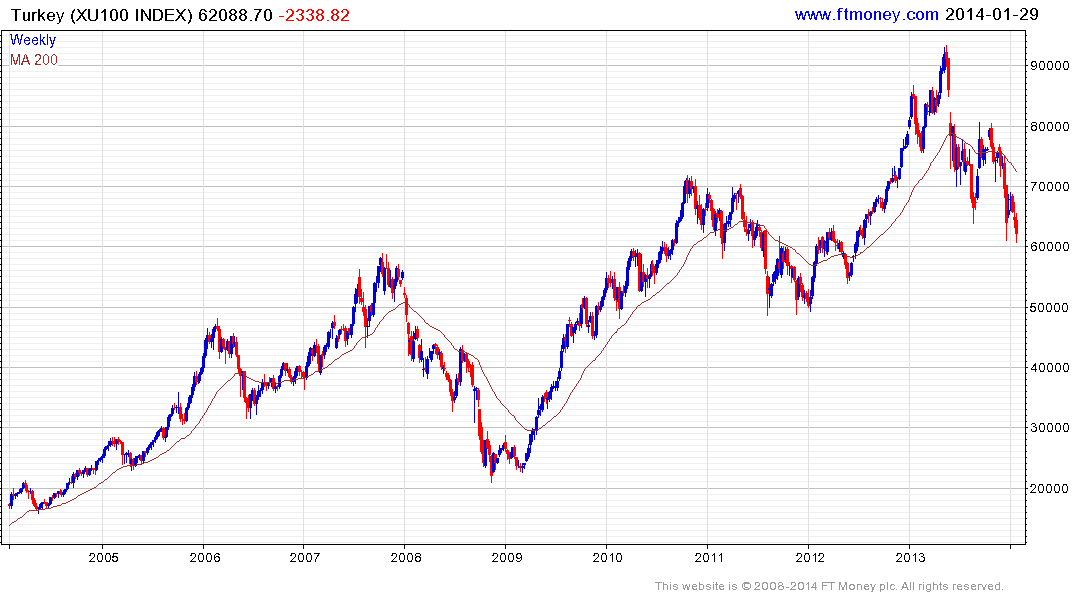The width and height of the screenshot is (1075, 600).
Task: Click the 80000 price axis label
Action: [1050, 127]
